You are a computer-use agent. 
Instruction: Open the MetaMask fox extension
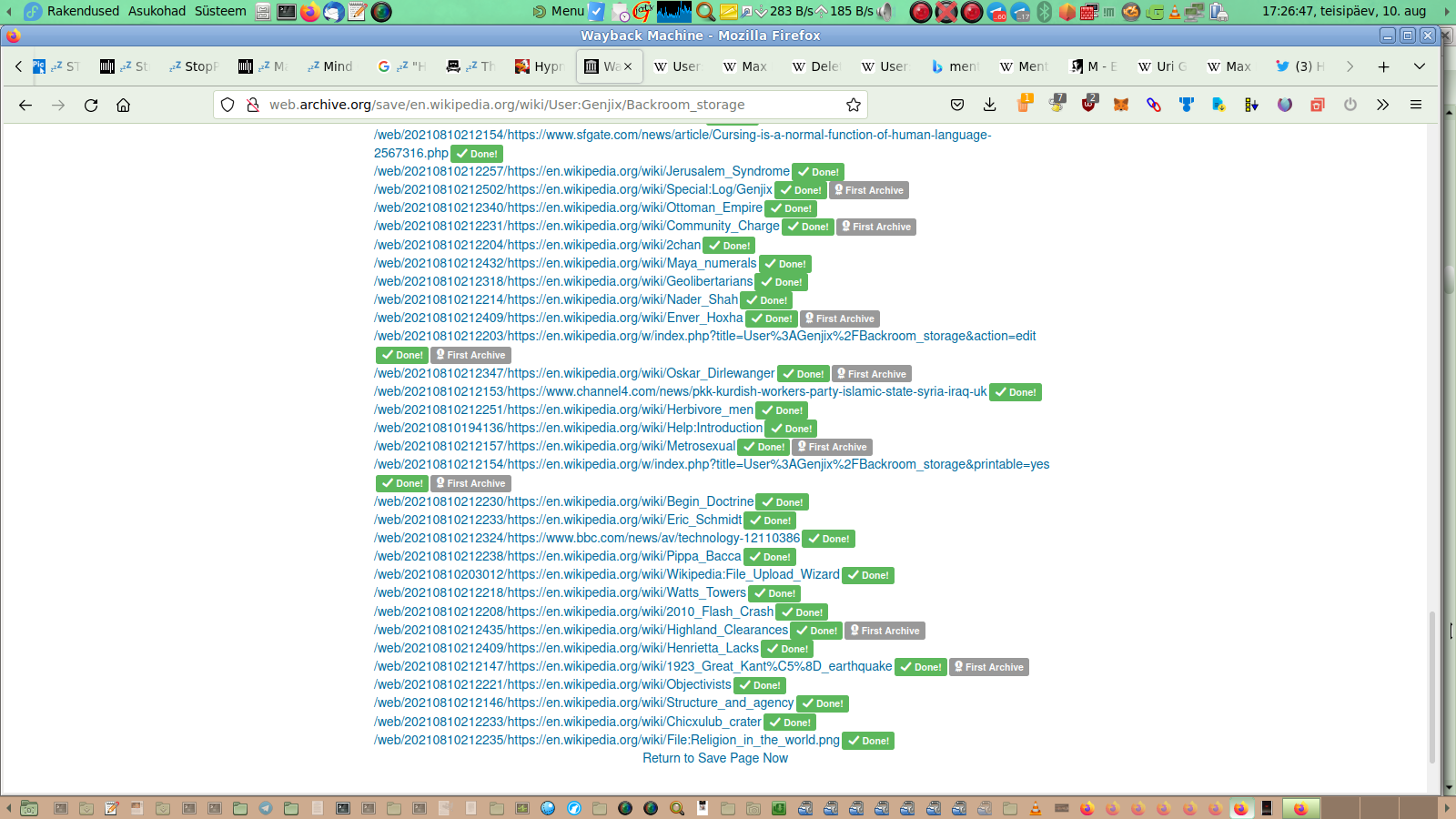coord(1120,105)
